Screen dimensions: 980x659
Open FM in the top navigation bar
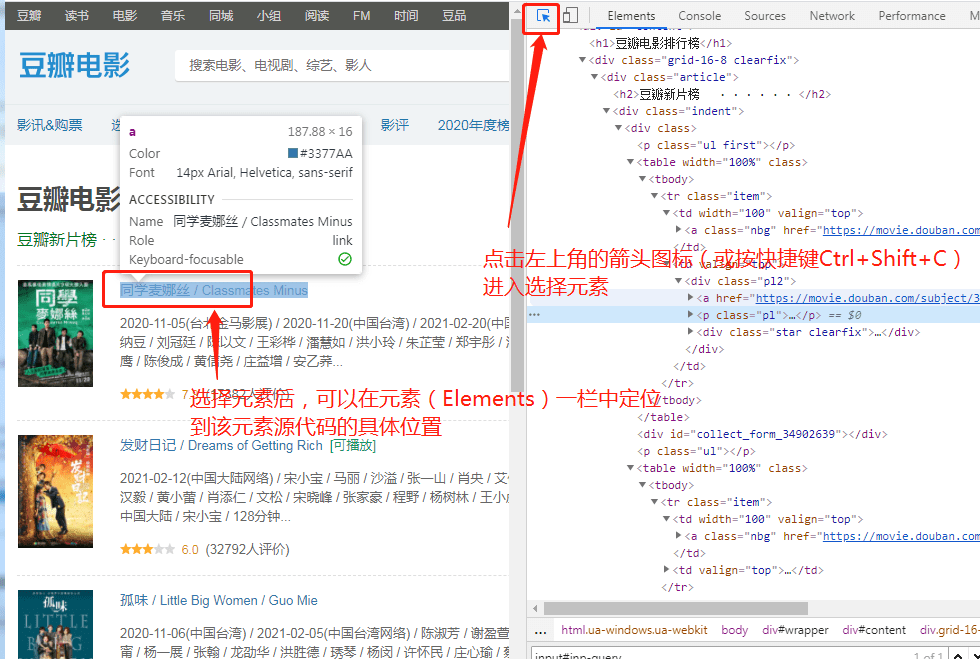click(361, 16)
